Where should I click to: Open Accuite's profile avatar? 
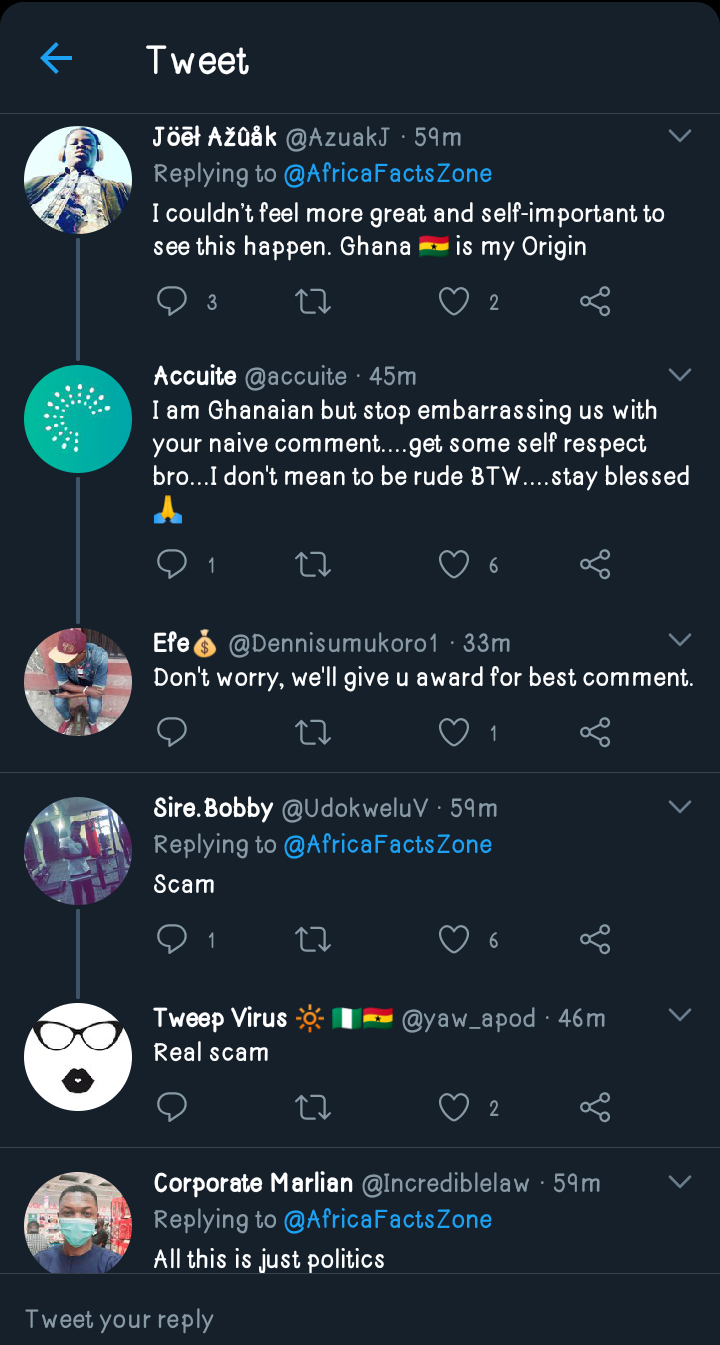click(78, 419)
